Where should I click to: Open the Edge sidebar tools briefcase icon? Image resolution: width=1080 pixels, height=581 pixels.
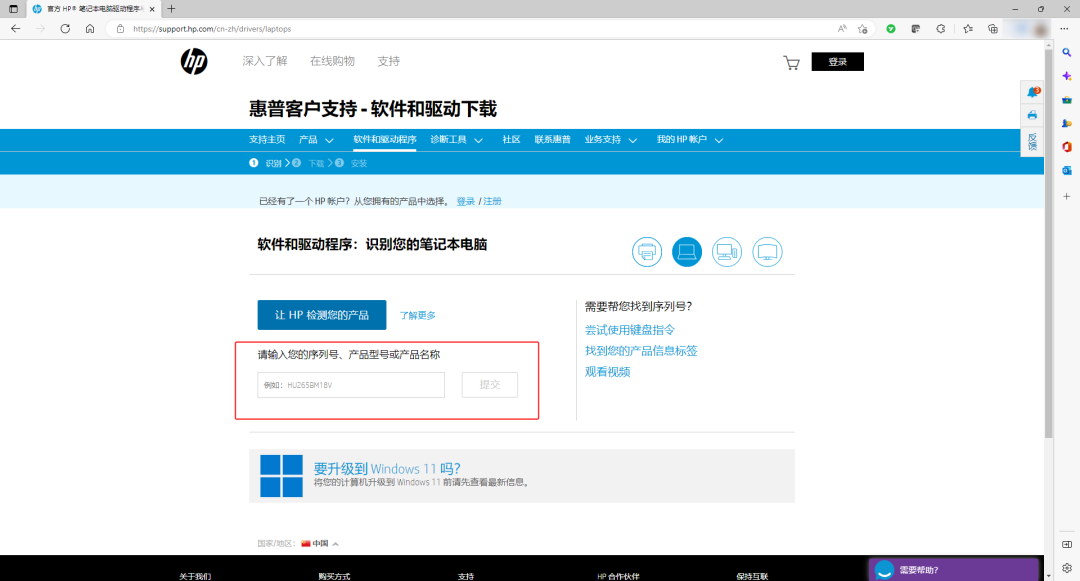point(1066,100)
